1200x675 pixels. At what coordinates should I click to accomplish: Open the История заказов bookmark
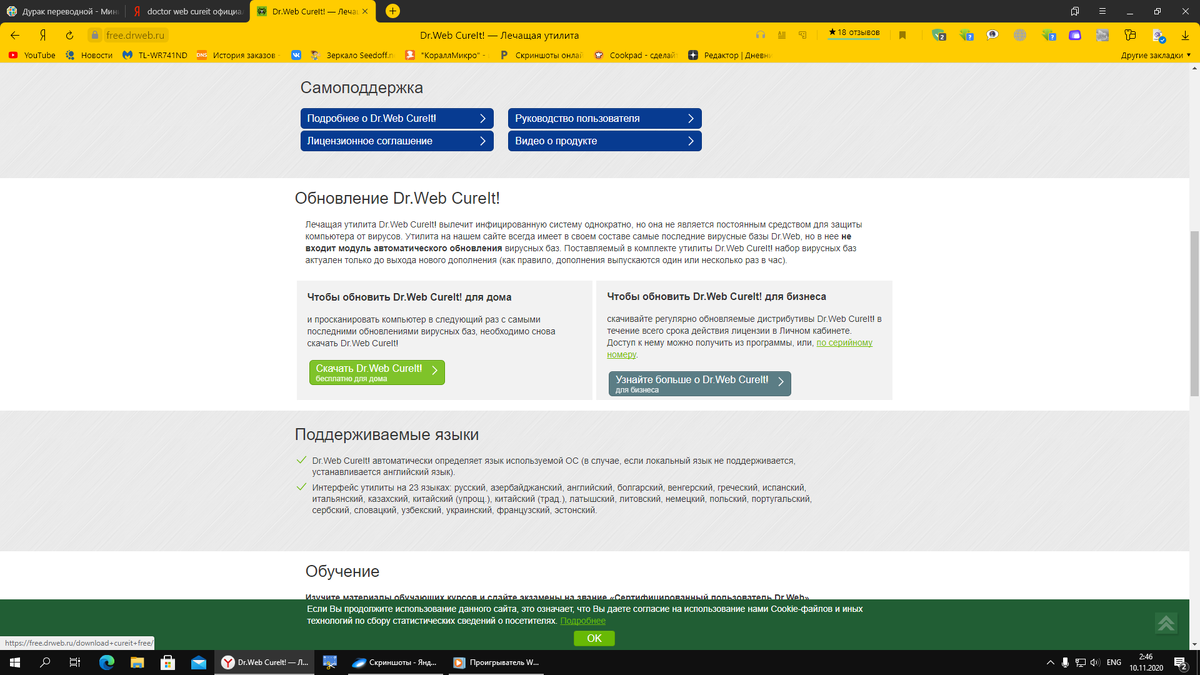tap(236, 55)
